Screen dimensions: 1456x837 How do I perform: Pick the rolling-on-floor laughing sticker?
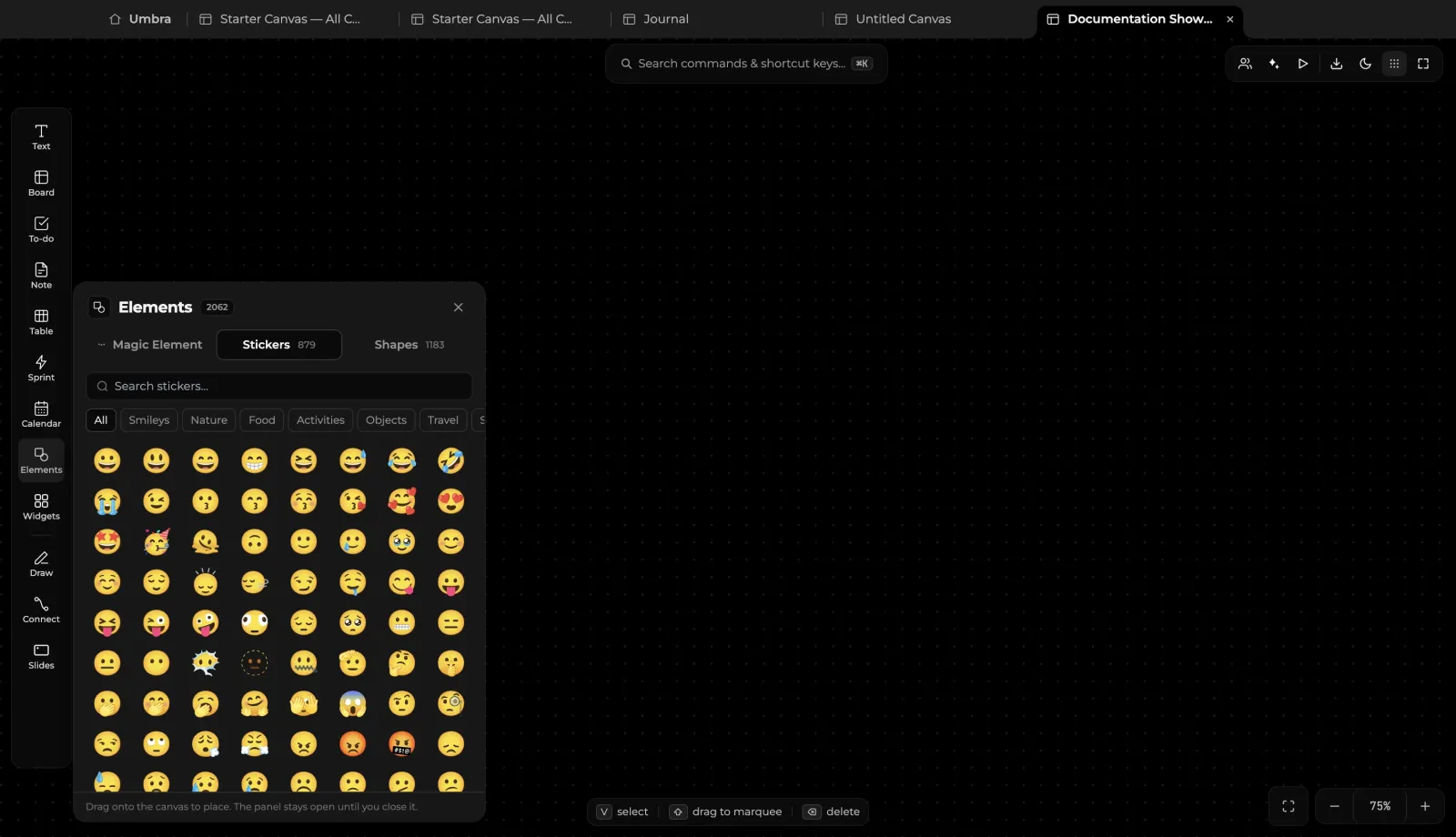click(x=450, y=460)
